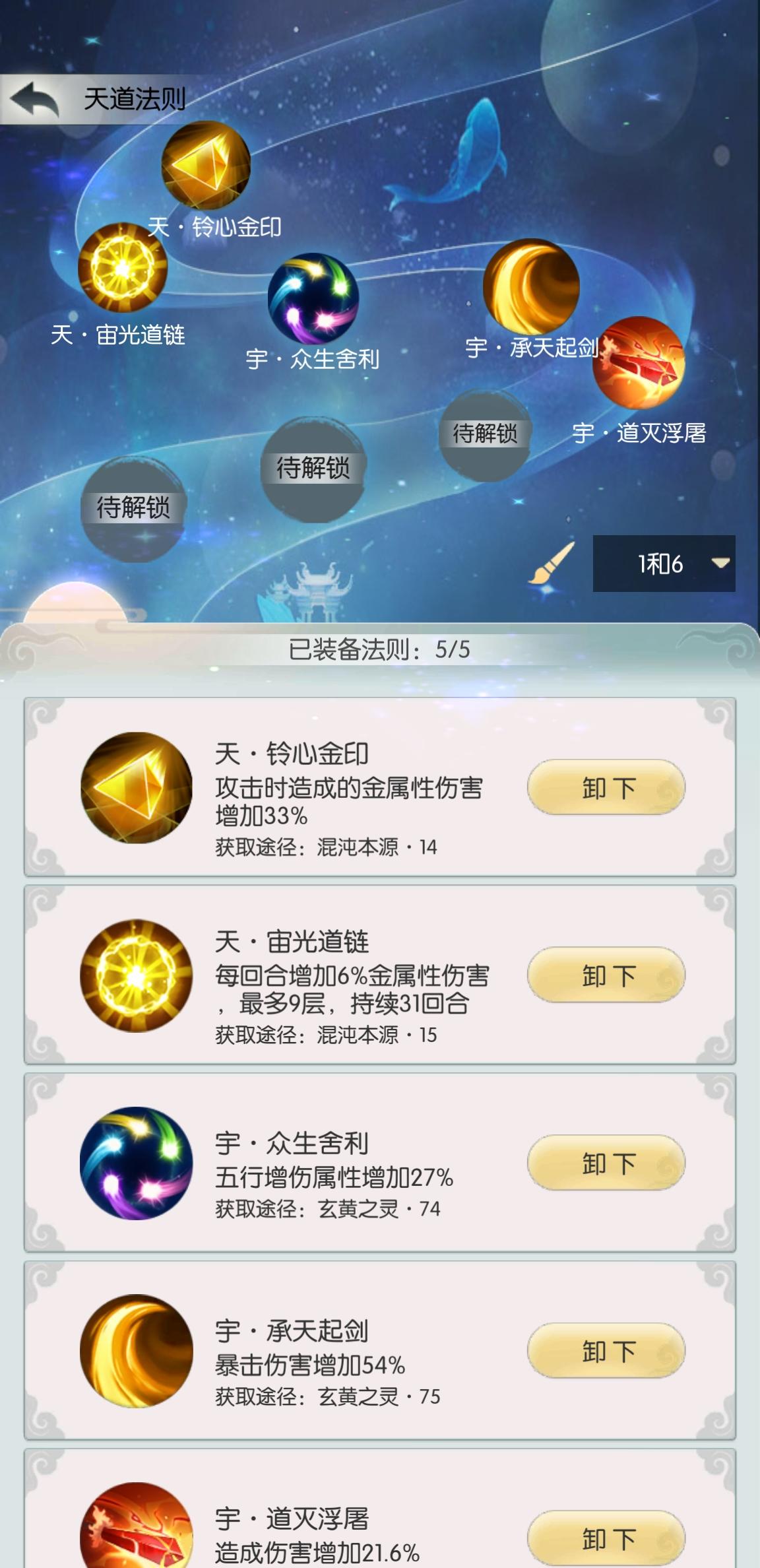Unequip 宇·承天起剑 with 卸下 button
Image resolution: width=760 pixels, height=1568 pixels.
pyautogui.click(x=606, y=1350)
